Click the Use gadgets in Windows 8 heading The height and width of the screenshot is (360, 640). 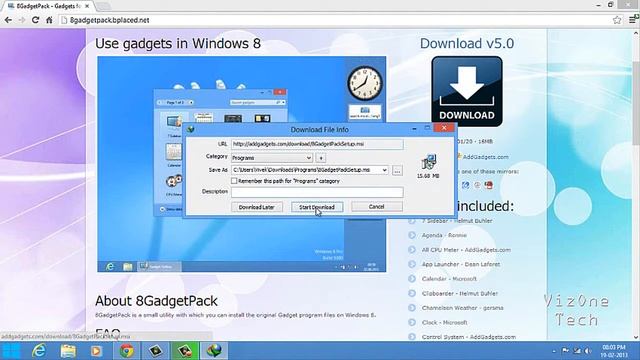(178, 43)
